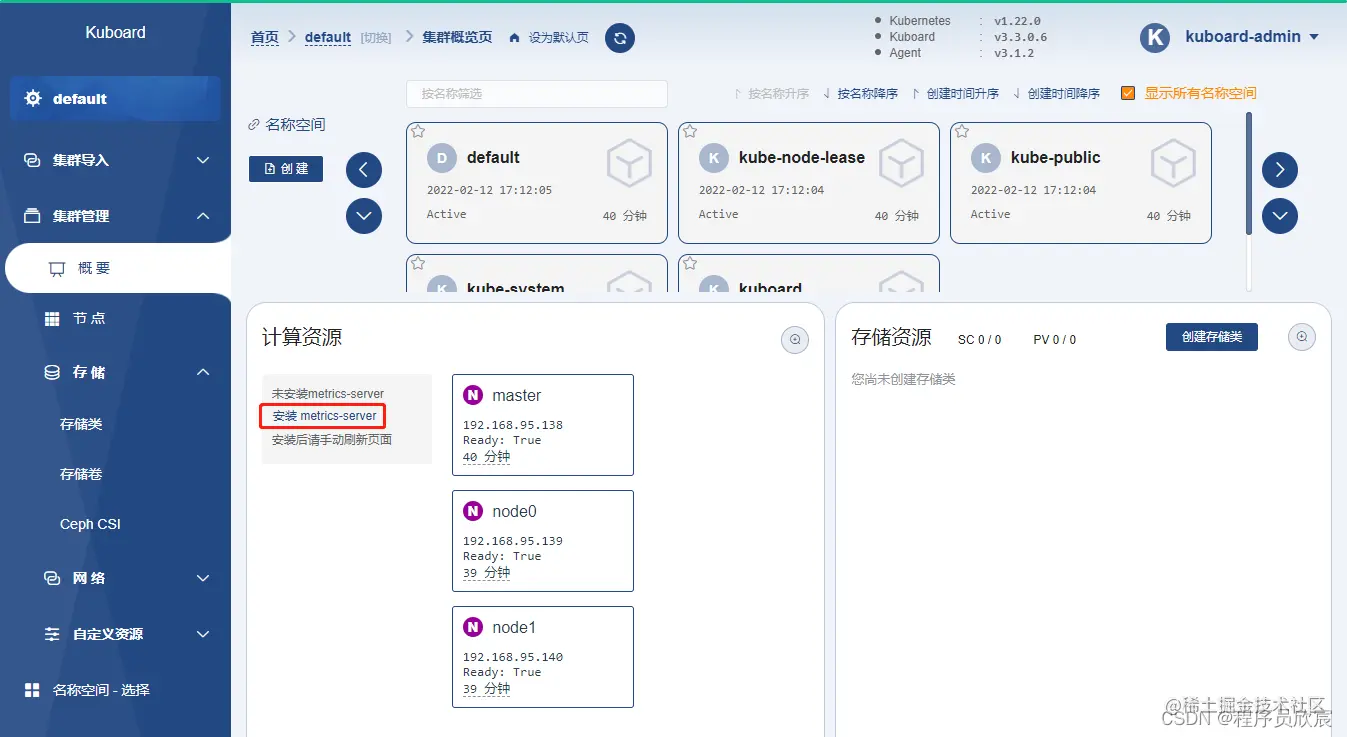
Task: Click the Kuboard logo
Action: 114,32
